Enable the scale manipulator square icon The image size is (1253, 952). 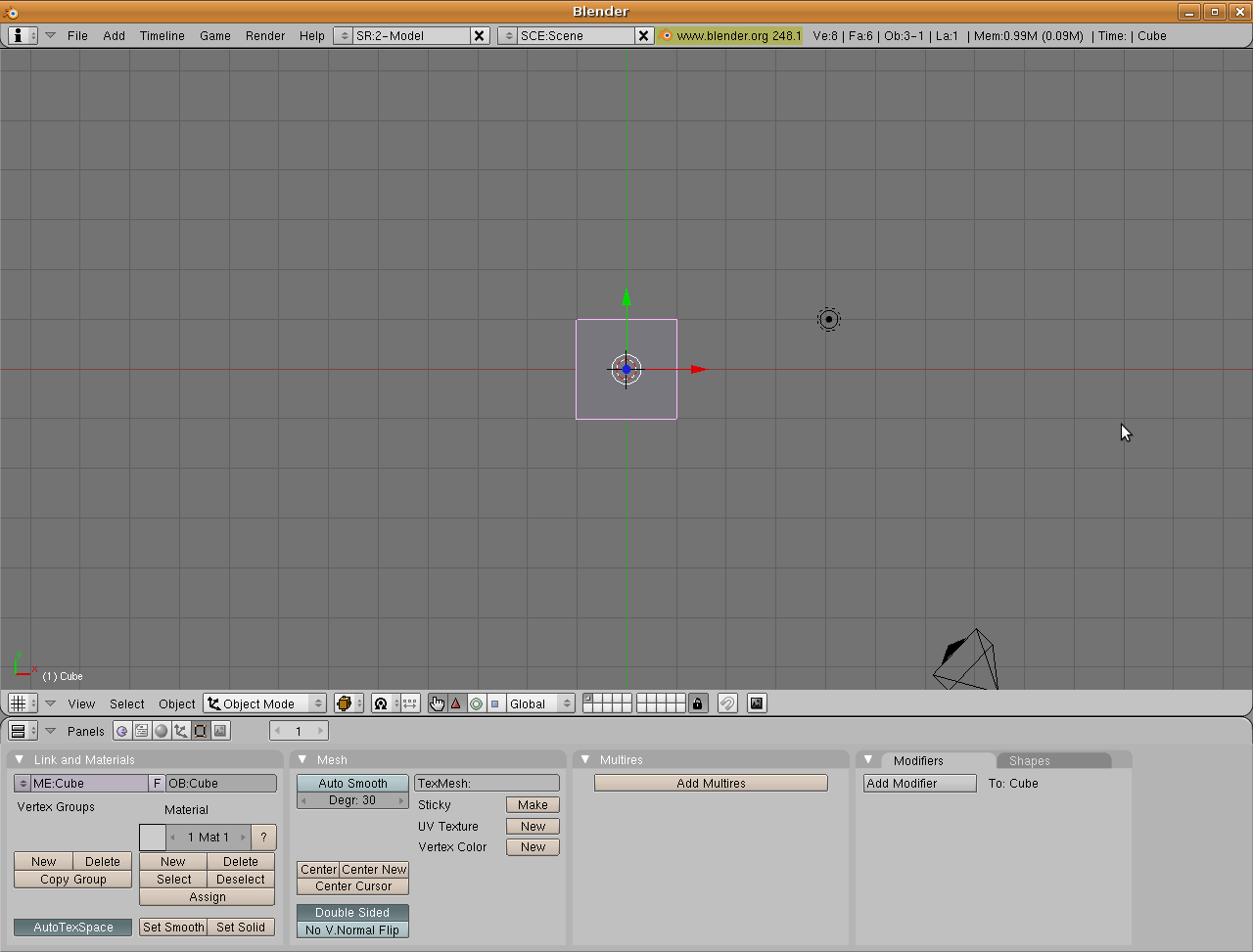[x=494, y=703]
